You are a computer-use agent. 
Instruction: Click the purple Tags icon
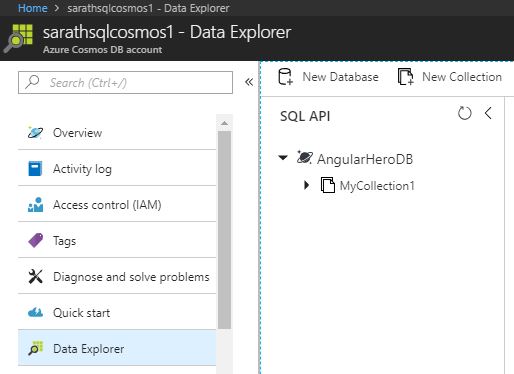click(x=36, y=240)
